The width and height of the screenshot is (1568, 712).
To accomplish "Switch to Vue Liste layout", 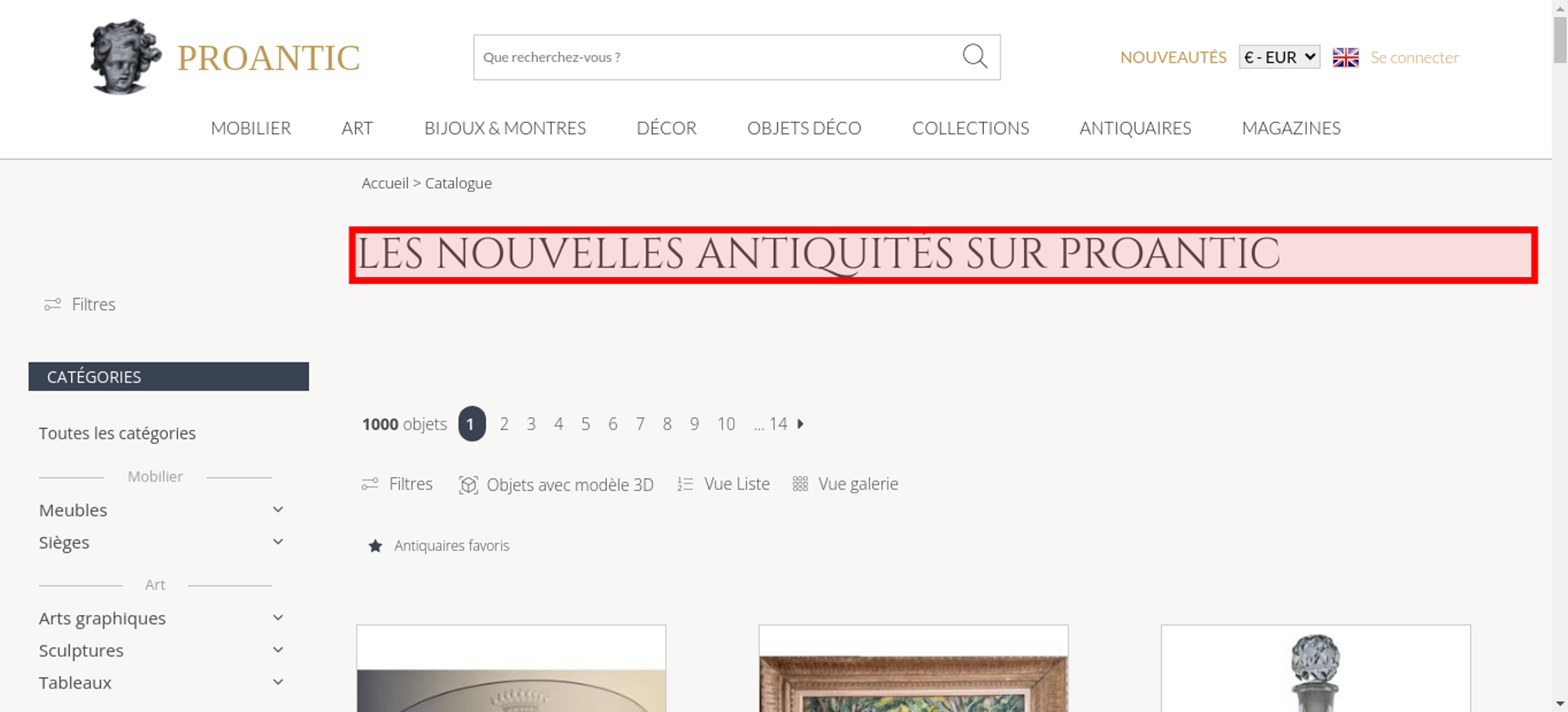I will (x=724, y=484).
